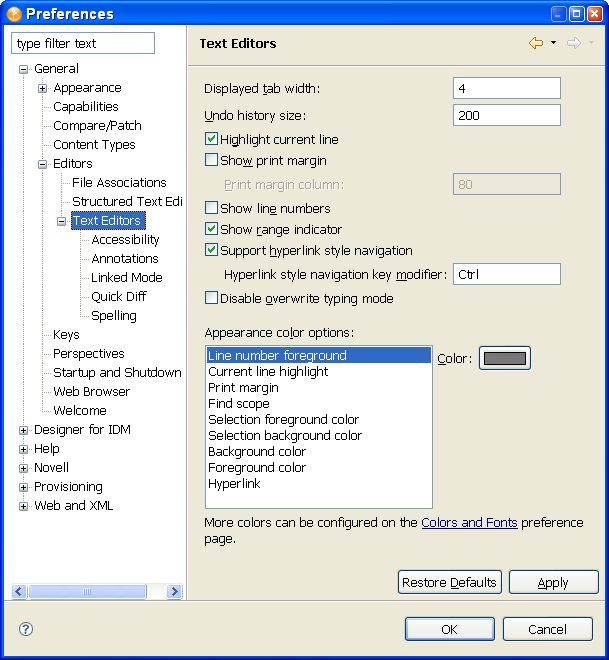Viewport: 609px width, 660px height.
Task: Expand the Appearance tree node
Action: 43,88
